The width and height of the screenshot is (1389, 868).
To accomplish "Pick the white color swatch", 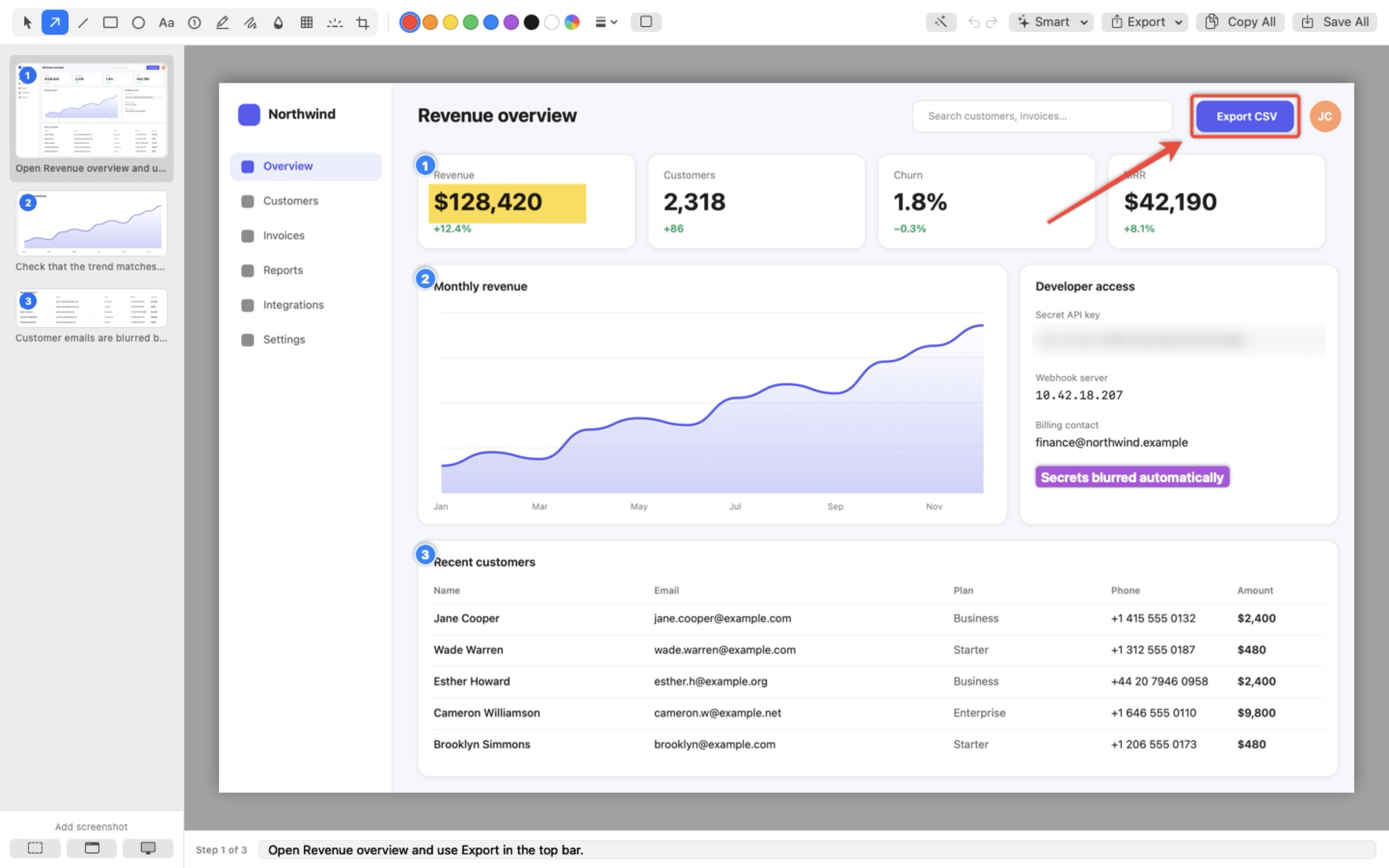I will coord(552,22).
